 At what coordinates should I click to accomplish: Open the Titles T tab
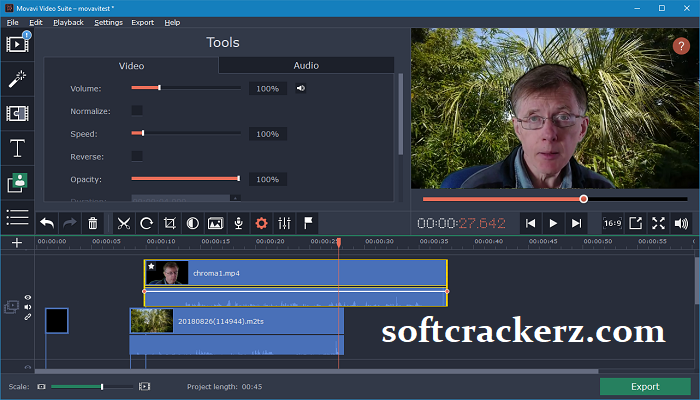17,148
